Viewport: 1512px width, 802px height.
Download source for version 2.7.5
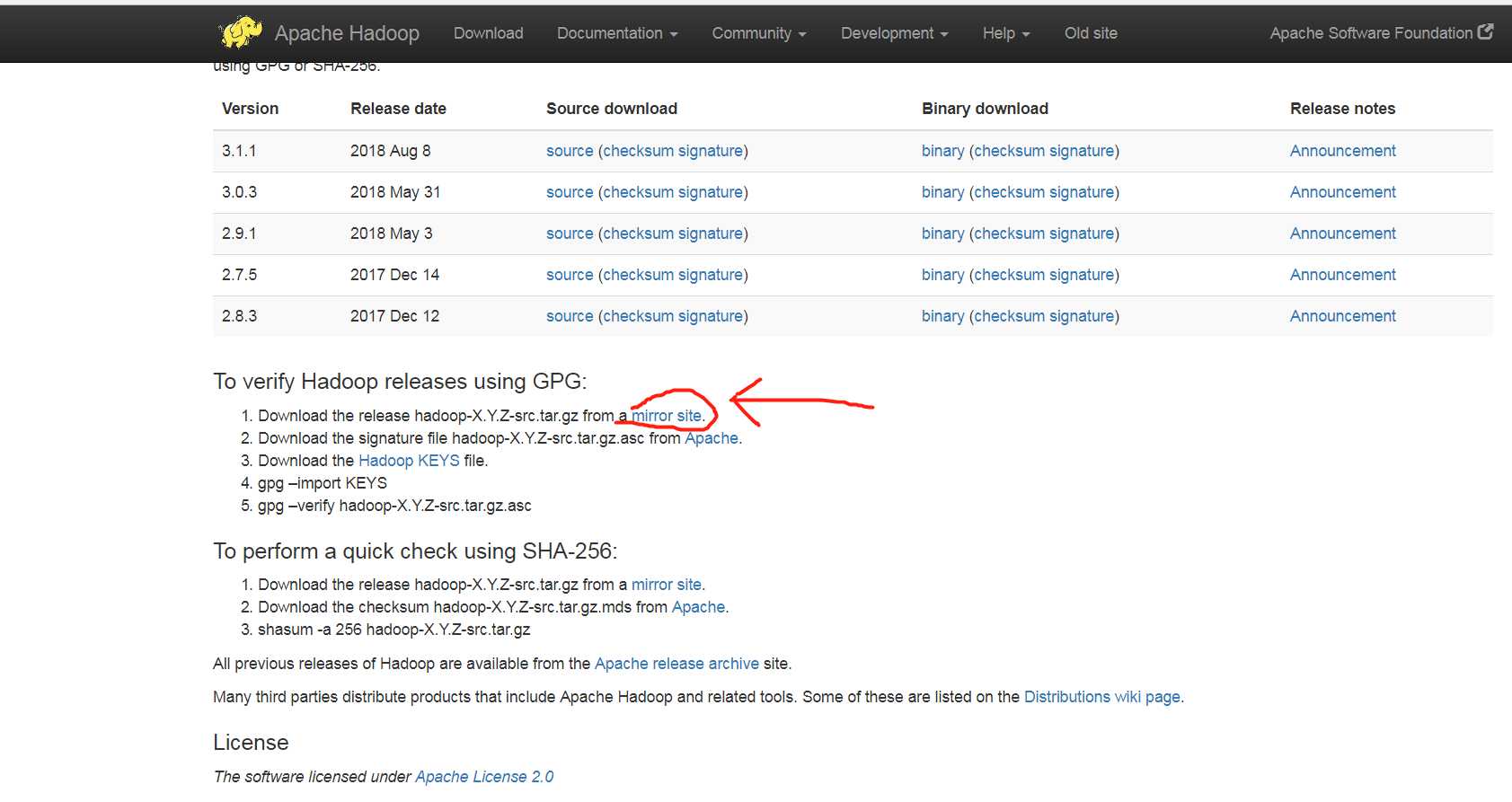point(570,275)
